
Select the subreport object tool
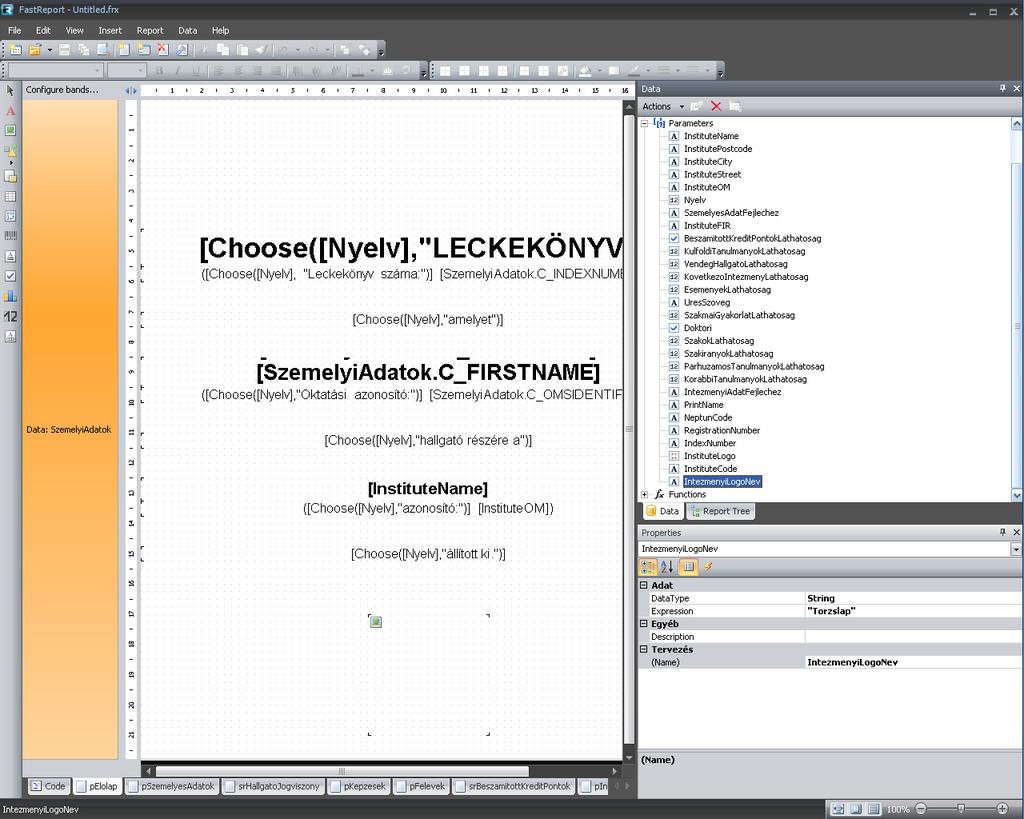[x=10, y=176]
